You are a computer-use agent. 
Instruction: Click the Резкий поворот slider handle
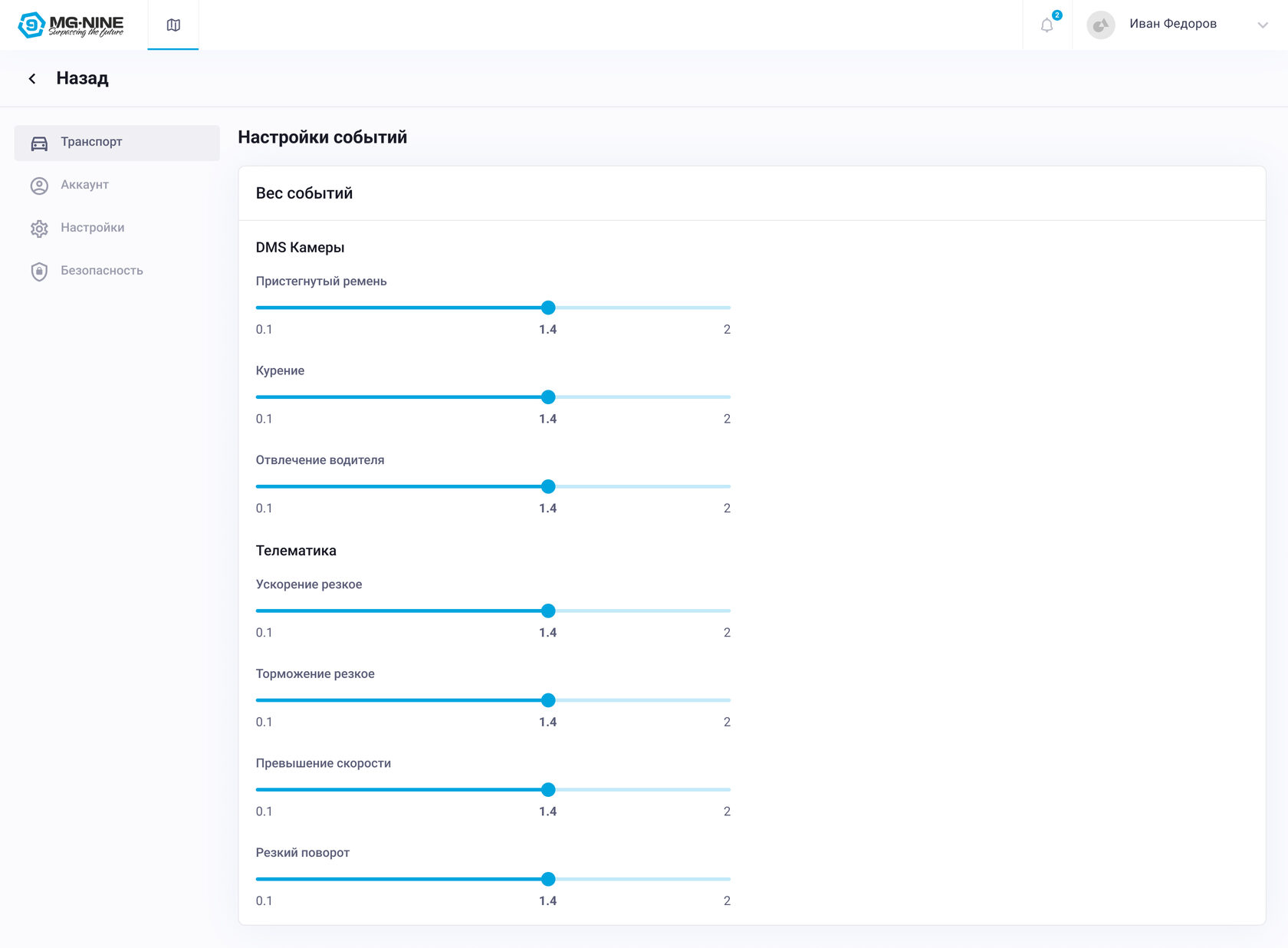(548, 879)
